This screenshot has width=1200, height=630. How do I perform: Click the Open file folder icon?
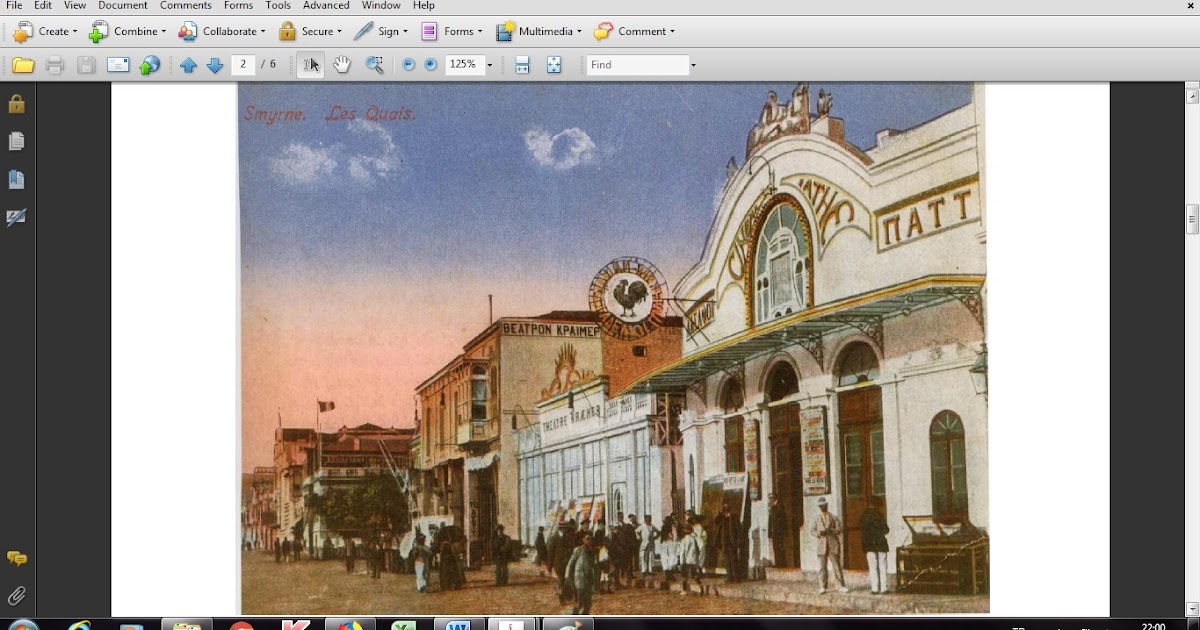(x=23, y=66)
